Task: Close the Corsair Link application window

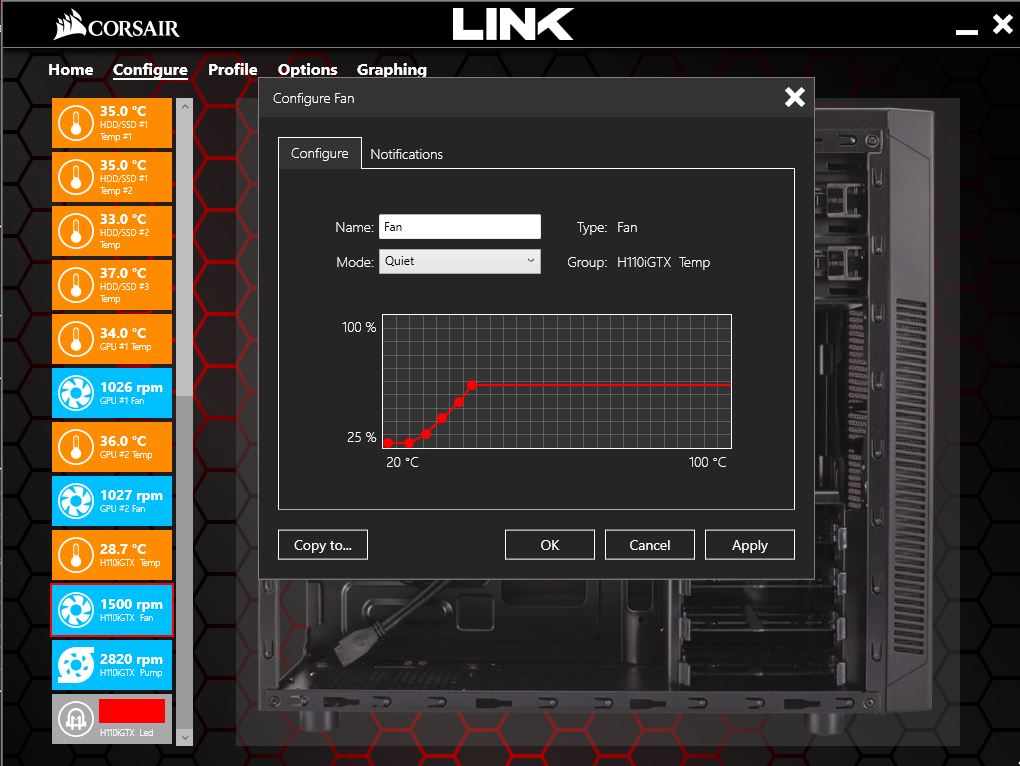Action: click(1002, 24)
